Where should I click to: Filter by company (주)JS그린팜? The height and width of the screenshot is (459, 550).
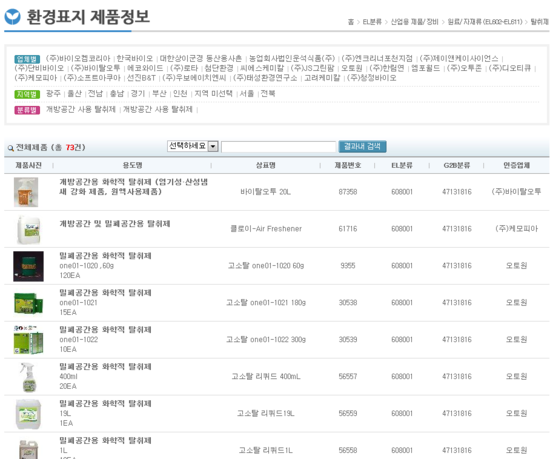(312, 68)
